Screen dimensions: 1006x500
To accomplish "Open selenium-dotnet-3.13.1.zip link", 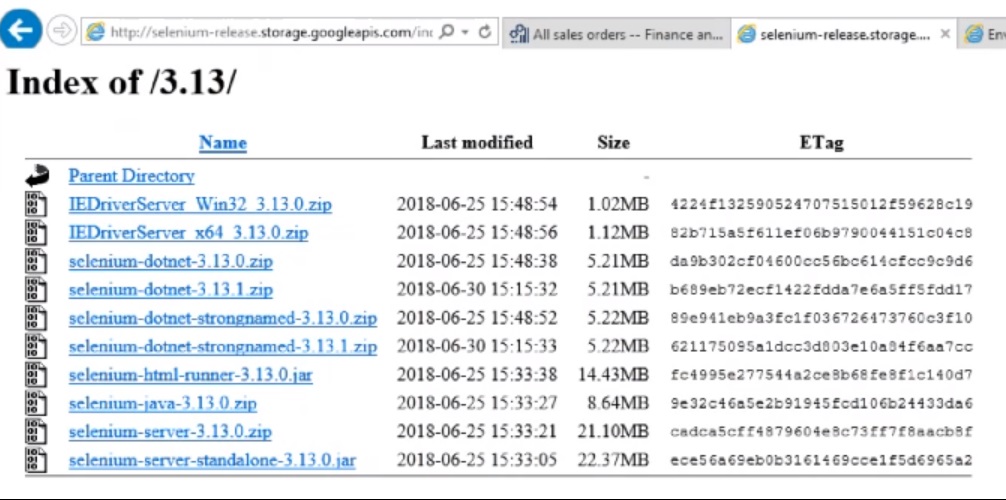I will [x=171, y=289].
